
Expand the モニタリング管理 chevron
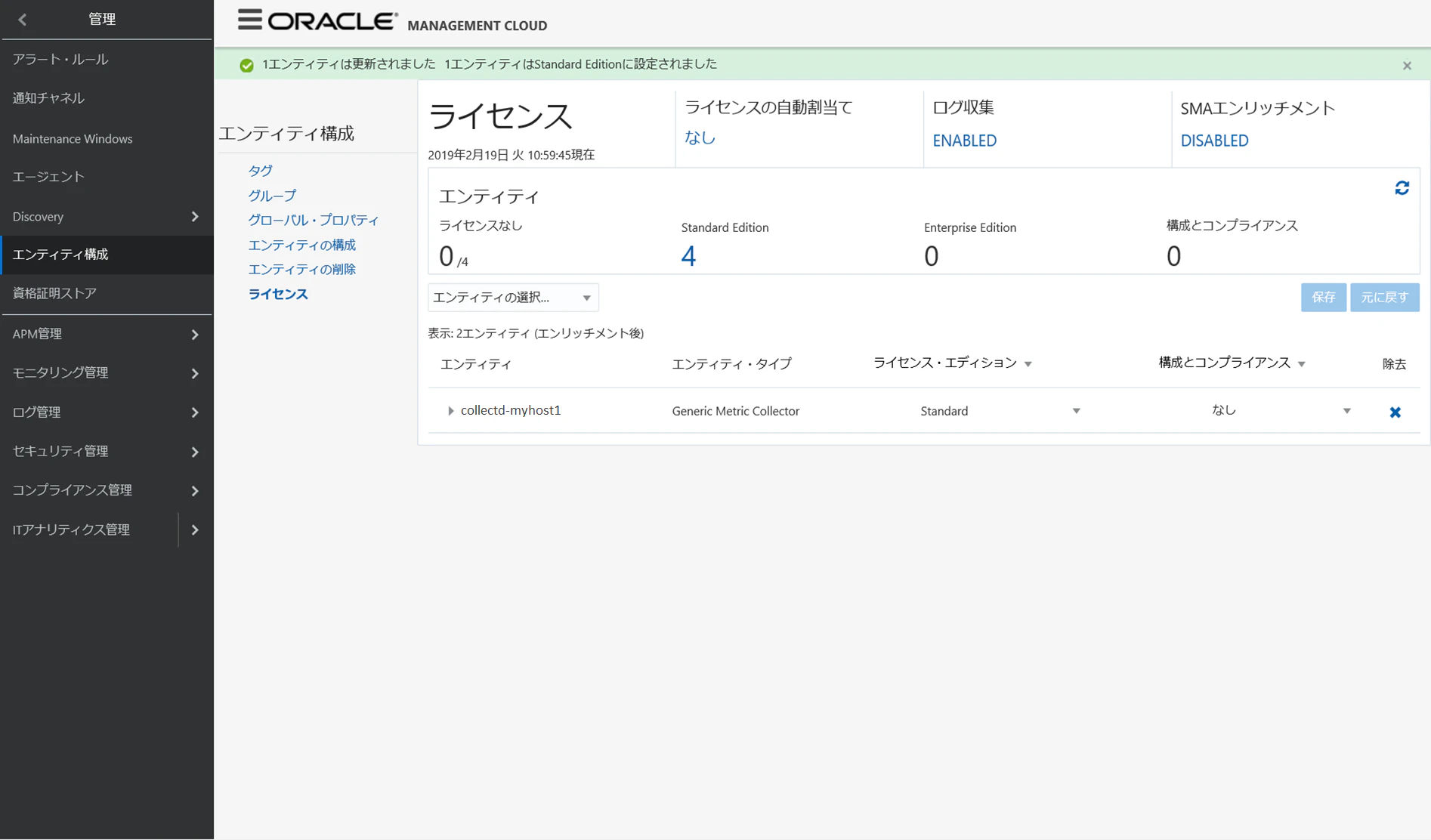[x=195, y=373]
